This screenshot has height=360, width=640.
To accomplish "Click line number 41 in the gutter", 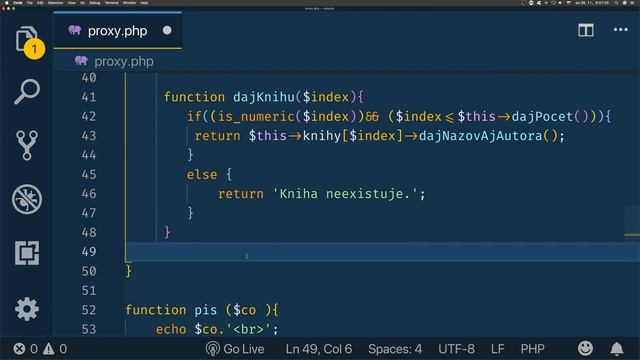I will click(89, 97).
